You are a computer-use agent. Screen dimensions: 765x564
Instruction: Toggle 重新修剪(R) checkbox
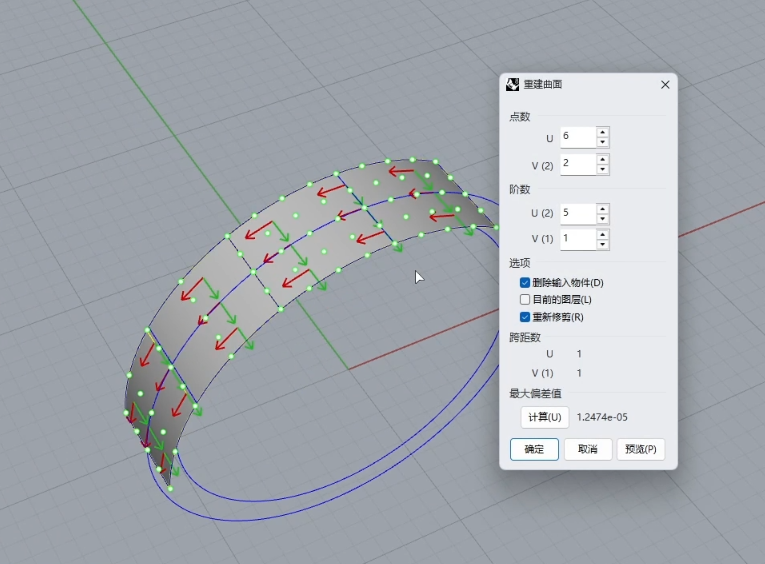[x=525, y=317]
